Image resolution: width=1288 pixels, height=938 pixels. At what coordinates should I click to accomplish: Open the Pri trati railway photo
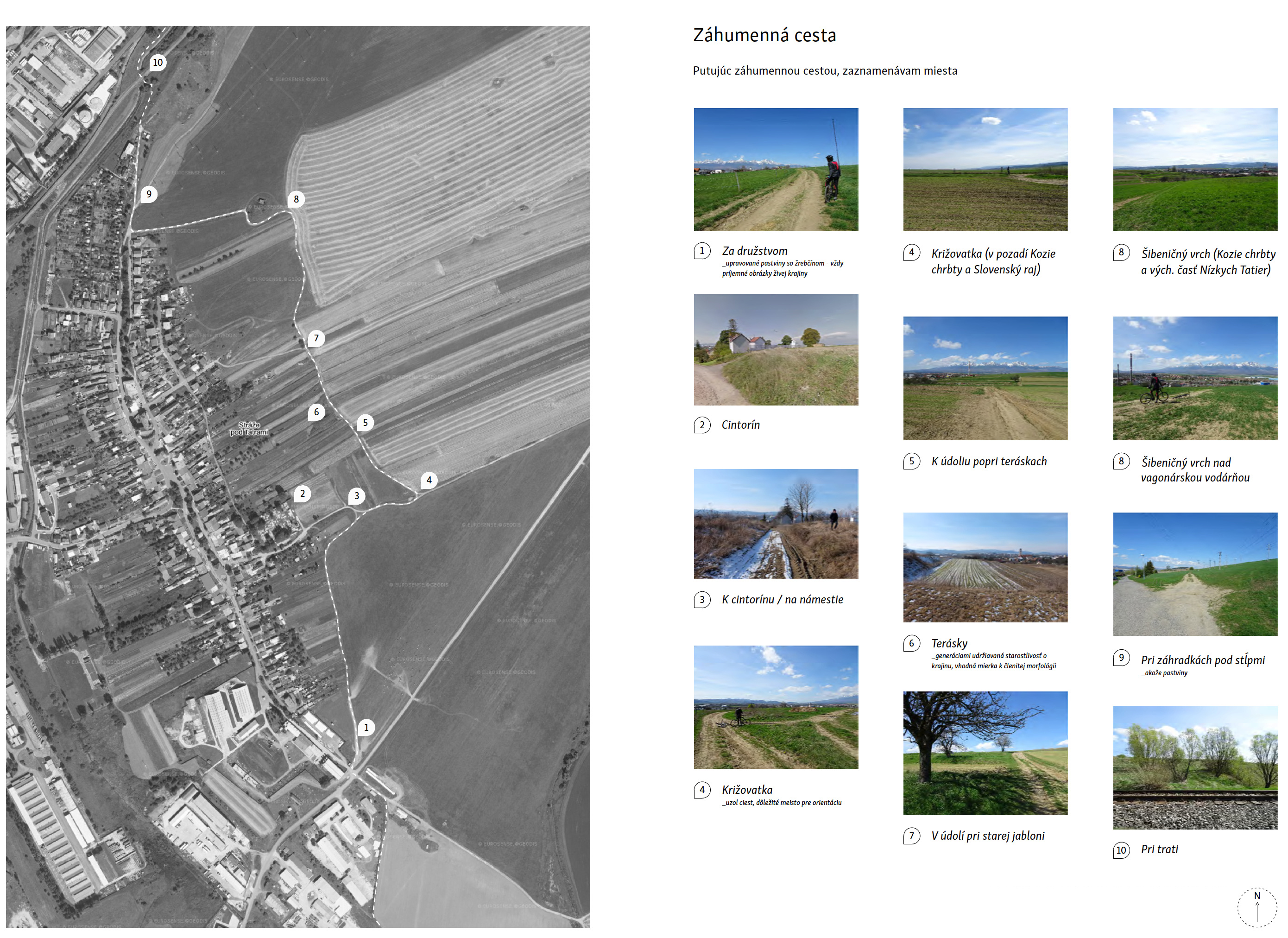(x=1195, y=767)
